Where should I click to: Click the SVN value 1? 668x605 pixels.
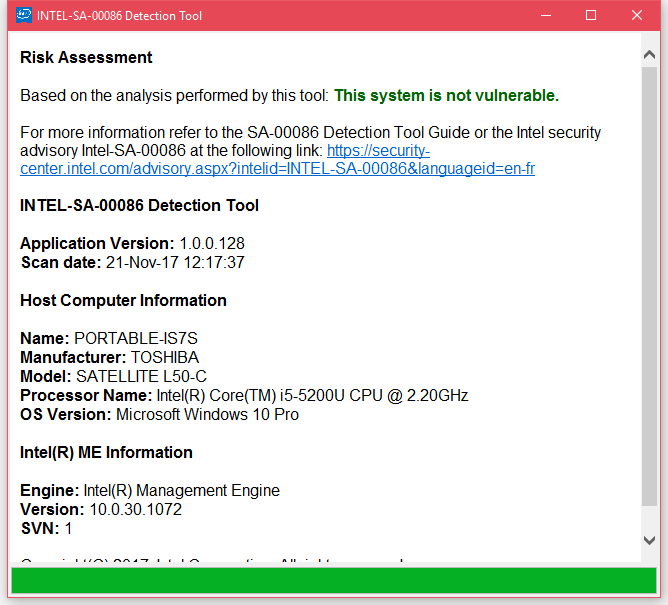point(68,528)
